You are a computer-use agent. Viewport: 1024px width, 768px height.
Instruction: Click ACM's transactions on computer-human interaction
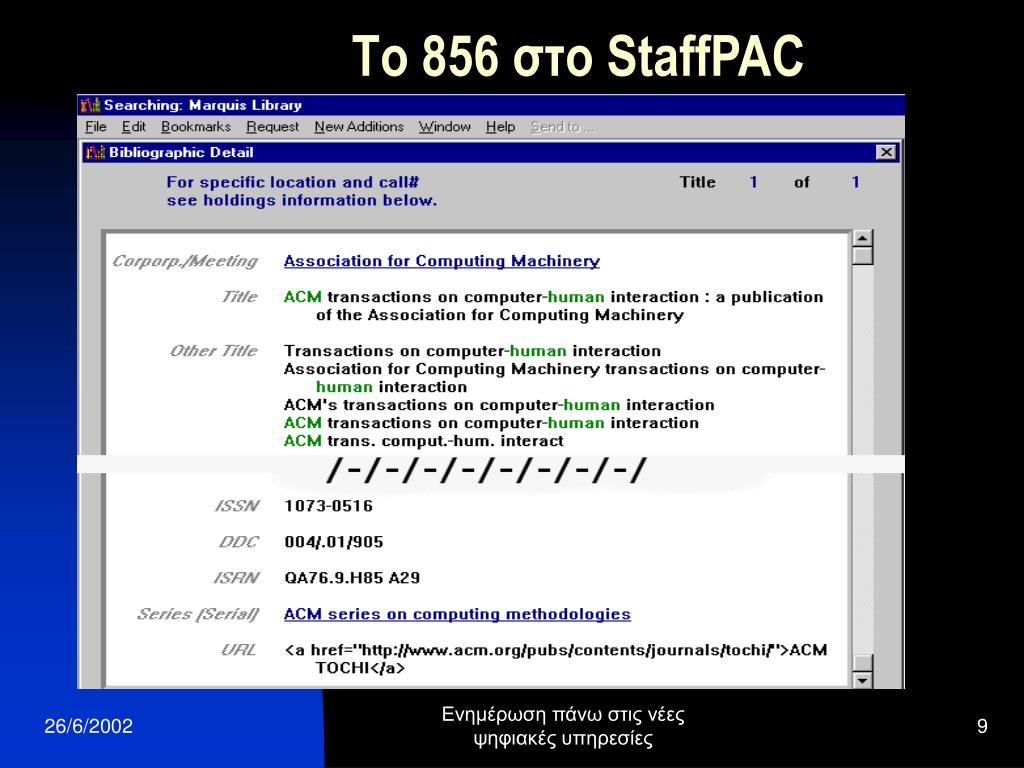click(x=499, y=405)
